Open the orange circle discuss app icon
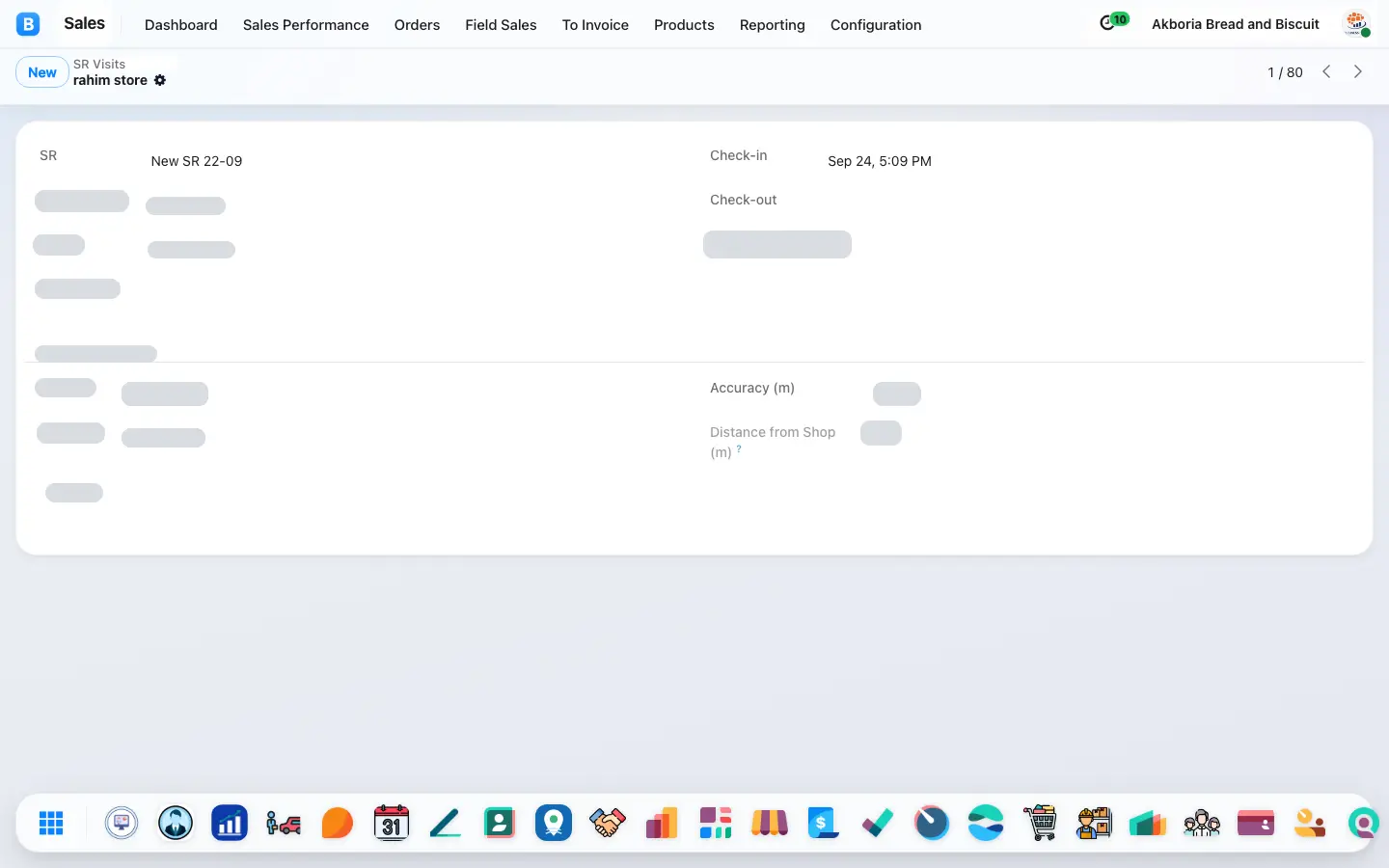Image resolution: width=1389 pixels, height=868 pixels. pyautogui.click(x=338, y=823)
